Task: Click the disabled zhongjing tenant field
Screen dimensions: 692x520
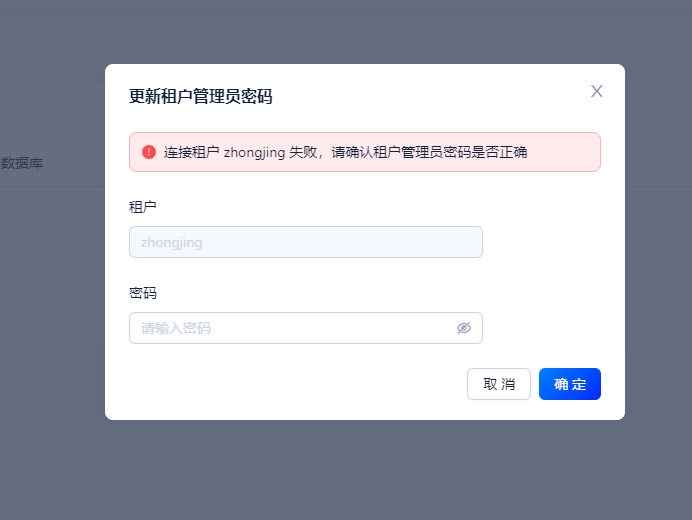Action: point(306,242)
